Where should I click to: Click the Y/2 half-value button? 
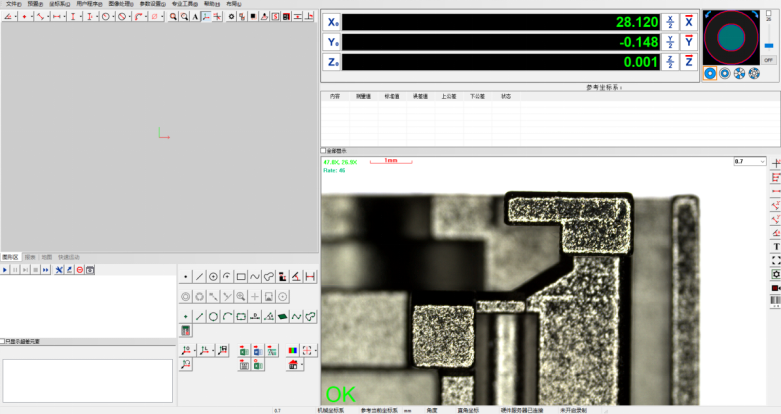[671, 42]
